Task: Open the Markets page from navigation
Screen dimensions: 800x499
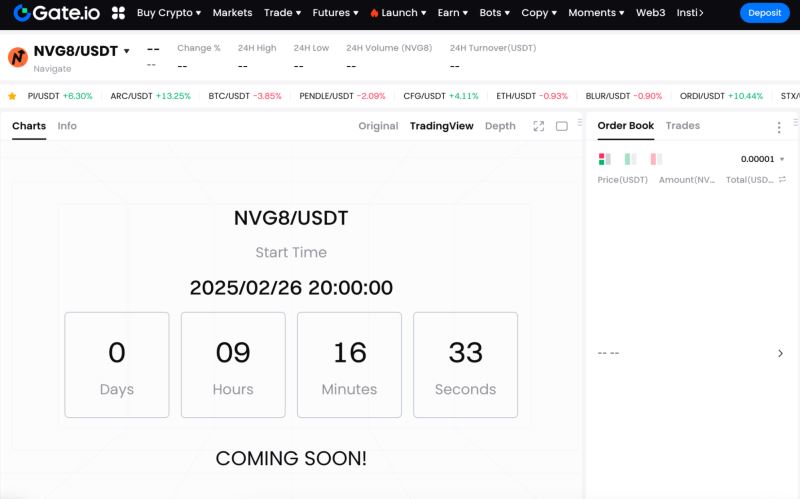Action: [x=232, y=13]
